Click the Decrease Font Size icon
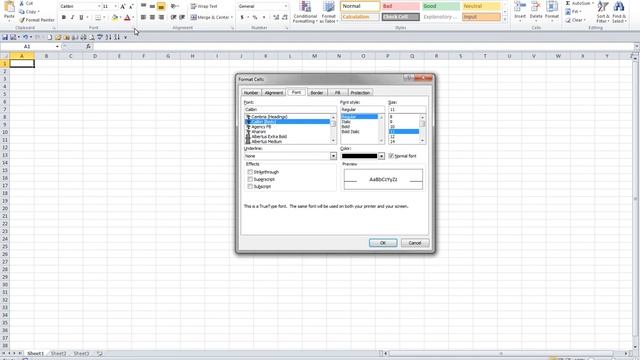Viewport: 640px width, 360px height. [131, 7]
